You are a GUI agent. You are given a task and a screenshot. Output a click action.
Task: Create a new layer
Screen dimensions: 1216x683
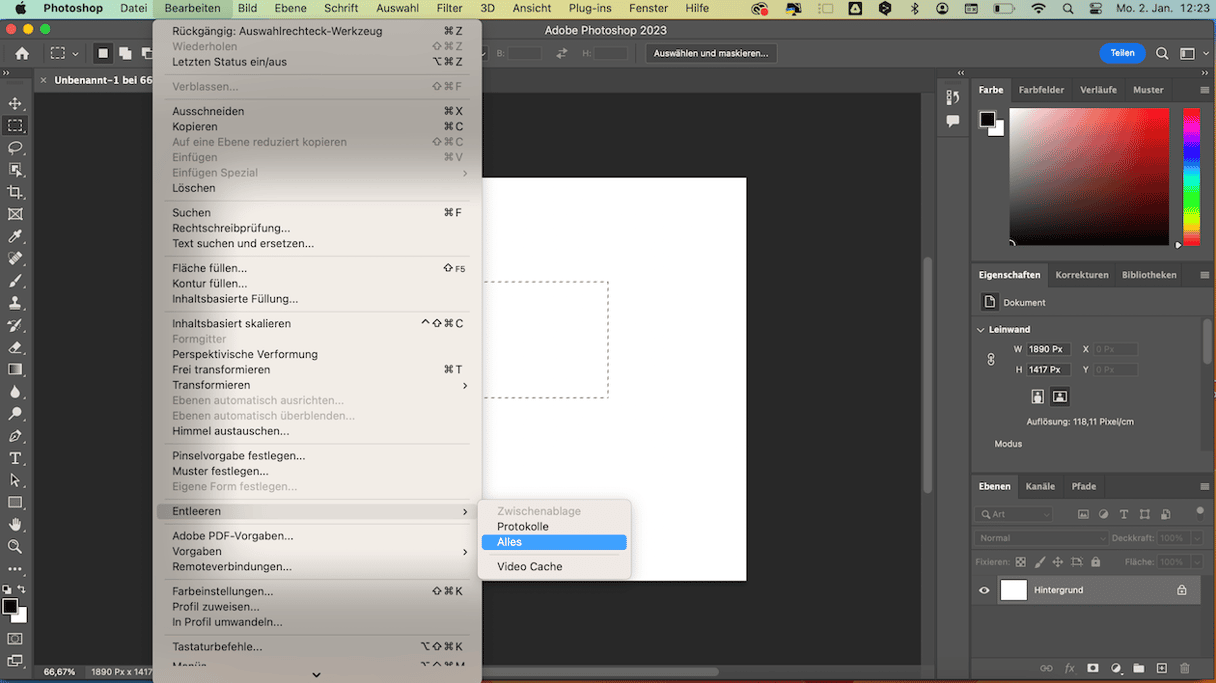click(1162, 668)
